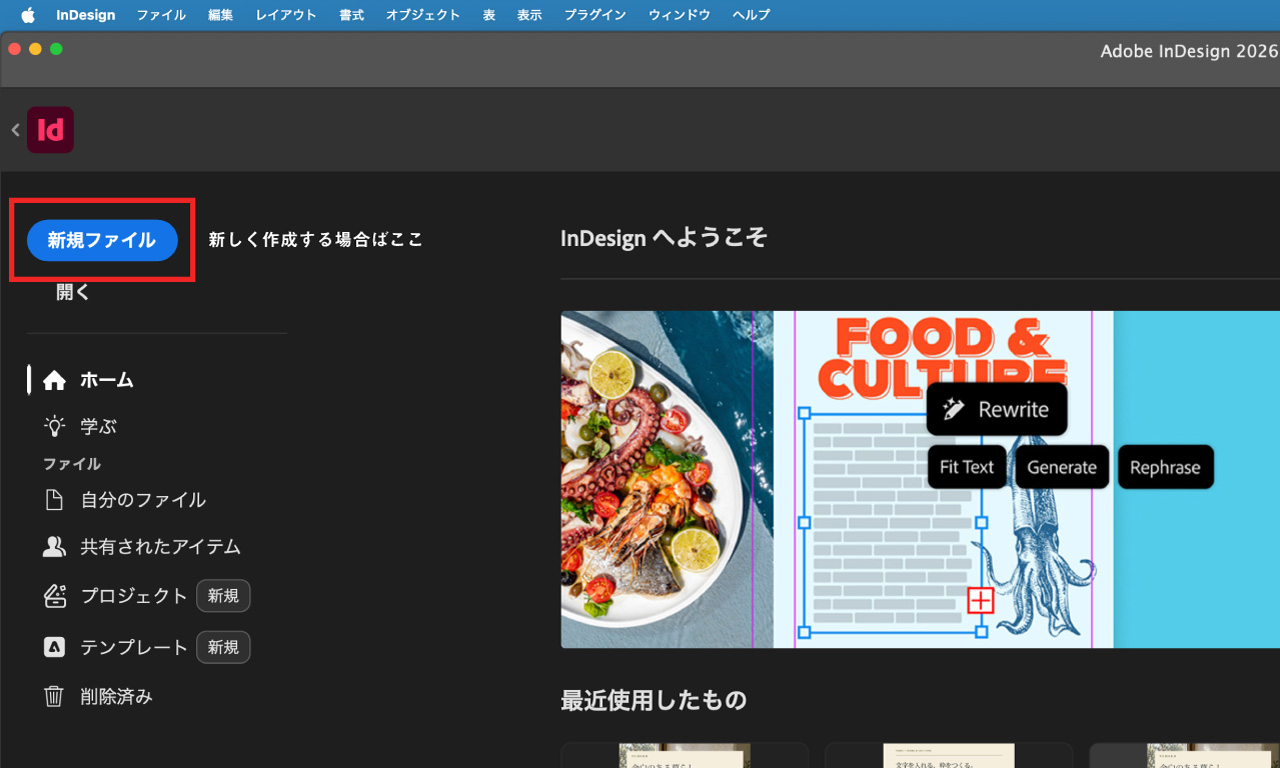
Task: Open the 表 menu
Action: click(489, 15)
